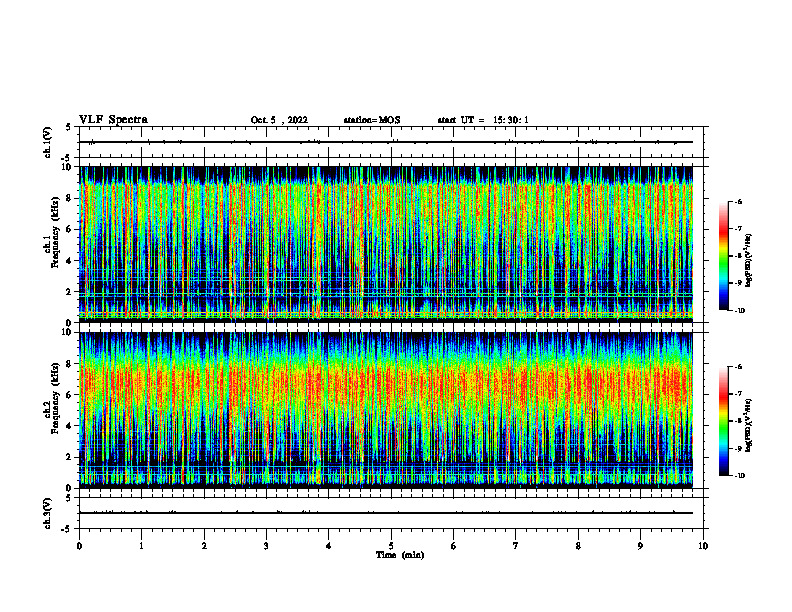The width and height of the screenshot is (792, 612).
Task: Click the "ch.1(V)" waveform axis label
Action: 47,142
